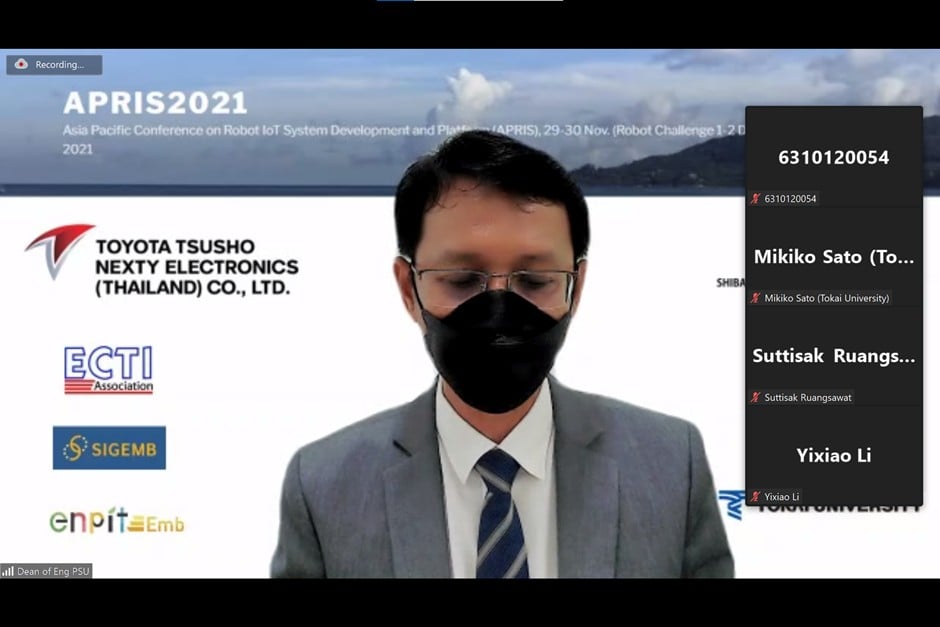Click the small "Suttisak Ruangsawat" name label
This screenshot has height=627, width=940.
point(808,397)
